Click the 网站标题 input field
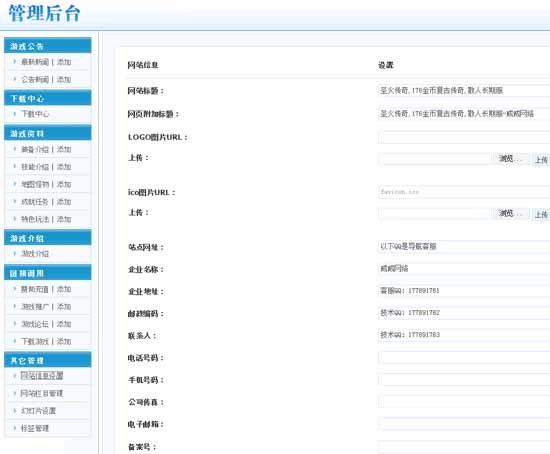 [x=464, y=91]
